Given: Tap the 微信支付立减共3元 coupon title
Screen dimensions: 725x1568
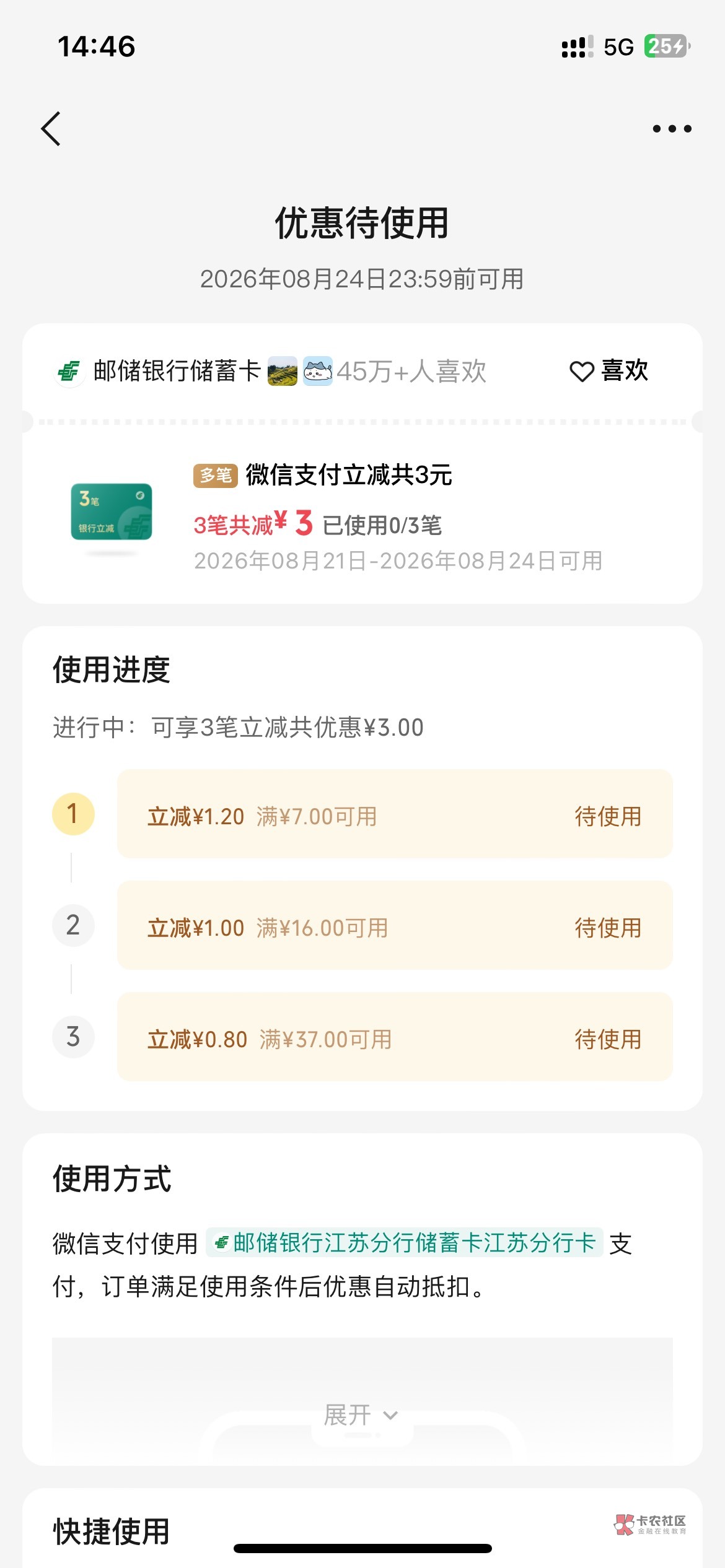Looking at the screenshot, I should click(x=349, y=476).
